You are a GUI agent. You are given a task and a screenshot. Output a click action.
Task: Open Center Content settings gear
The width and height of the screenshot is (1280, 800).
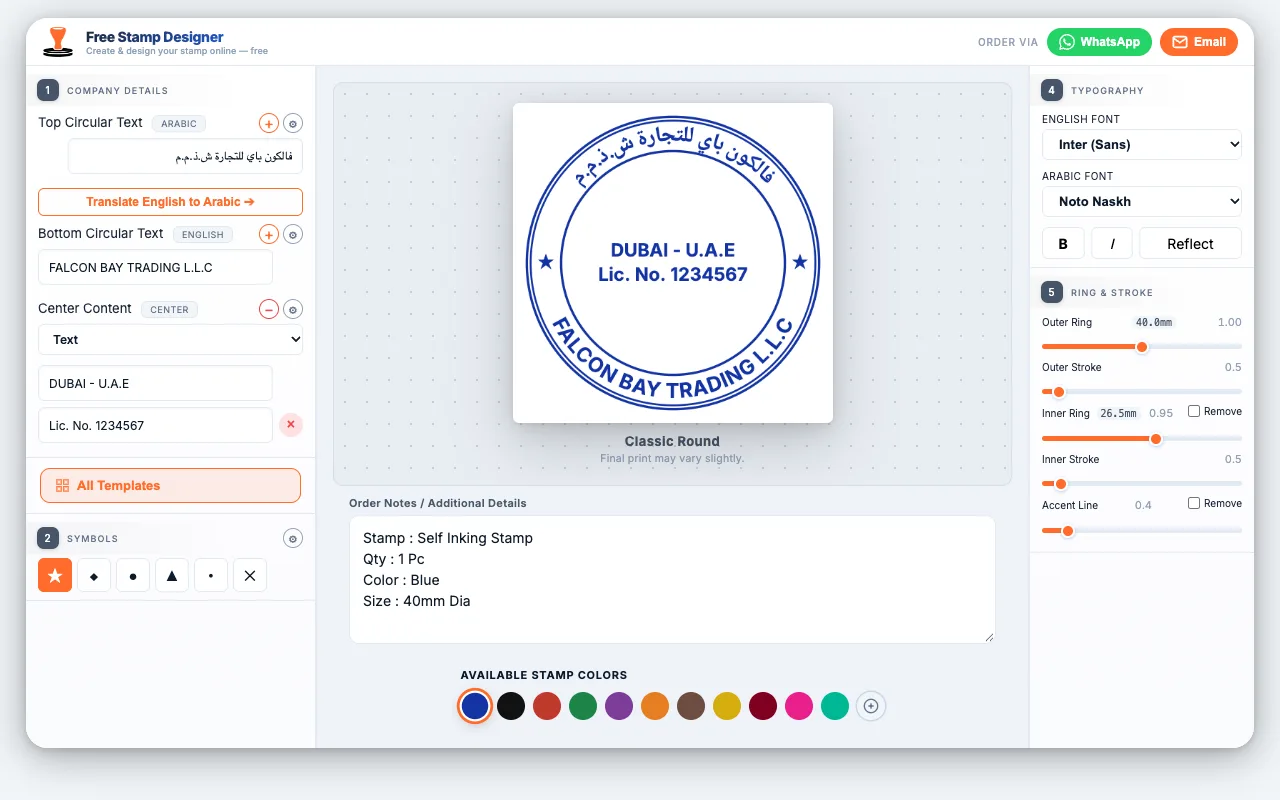pos(293,309)
